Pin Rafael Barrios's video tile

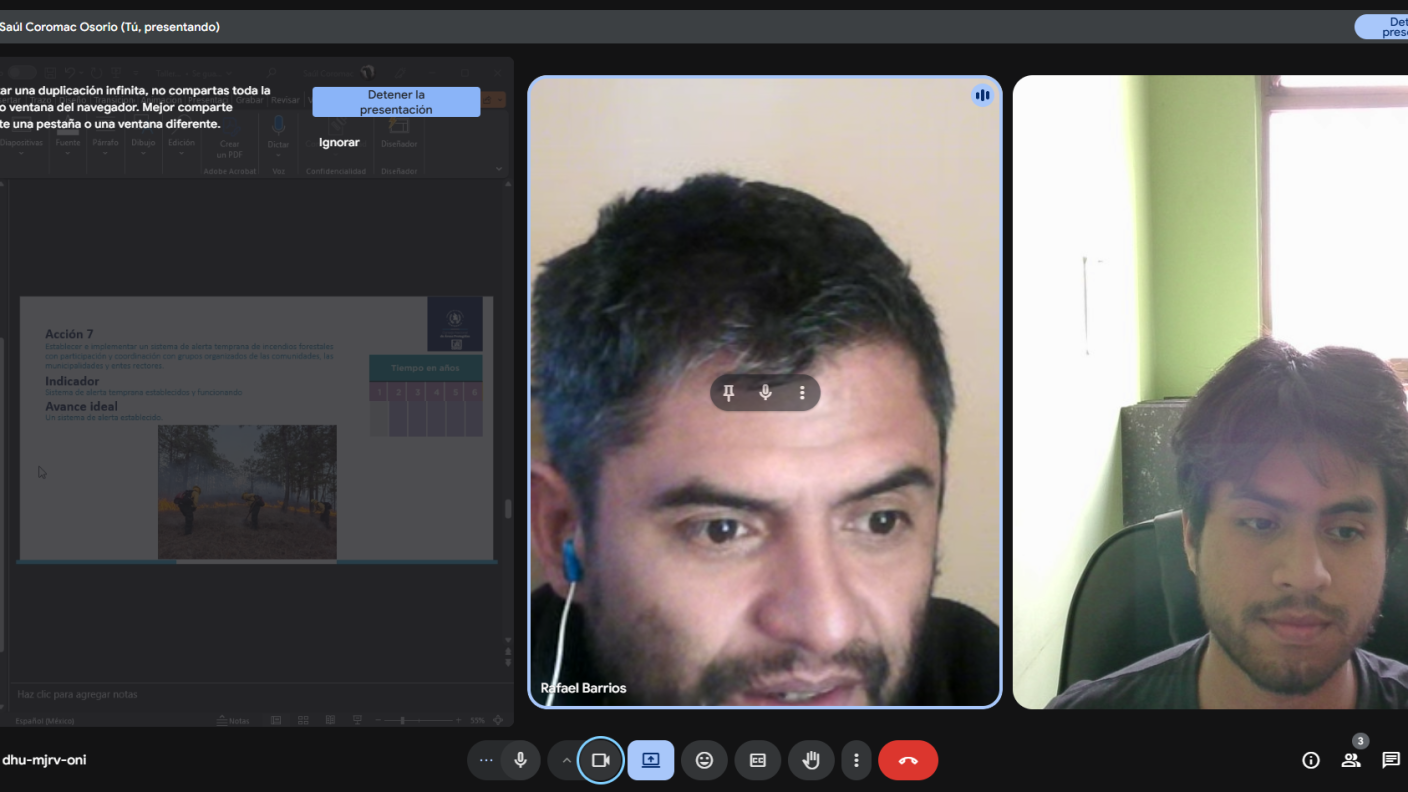tap(729, 393)
